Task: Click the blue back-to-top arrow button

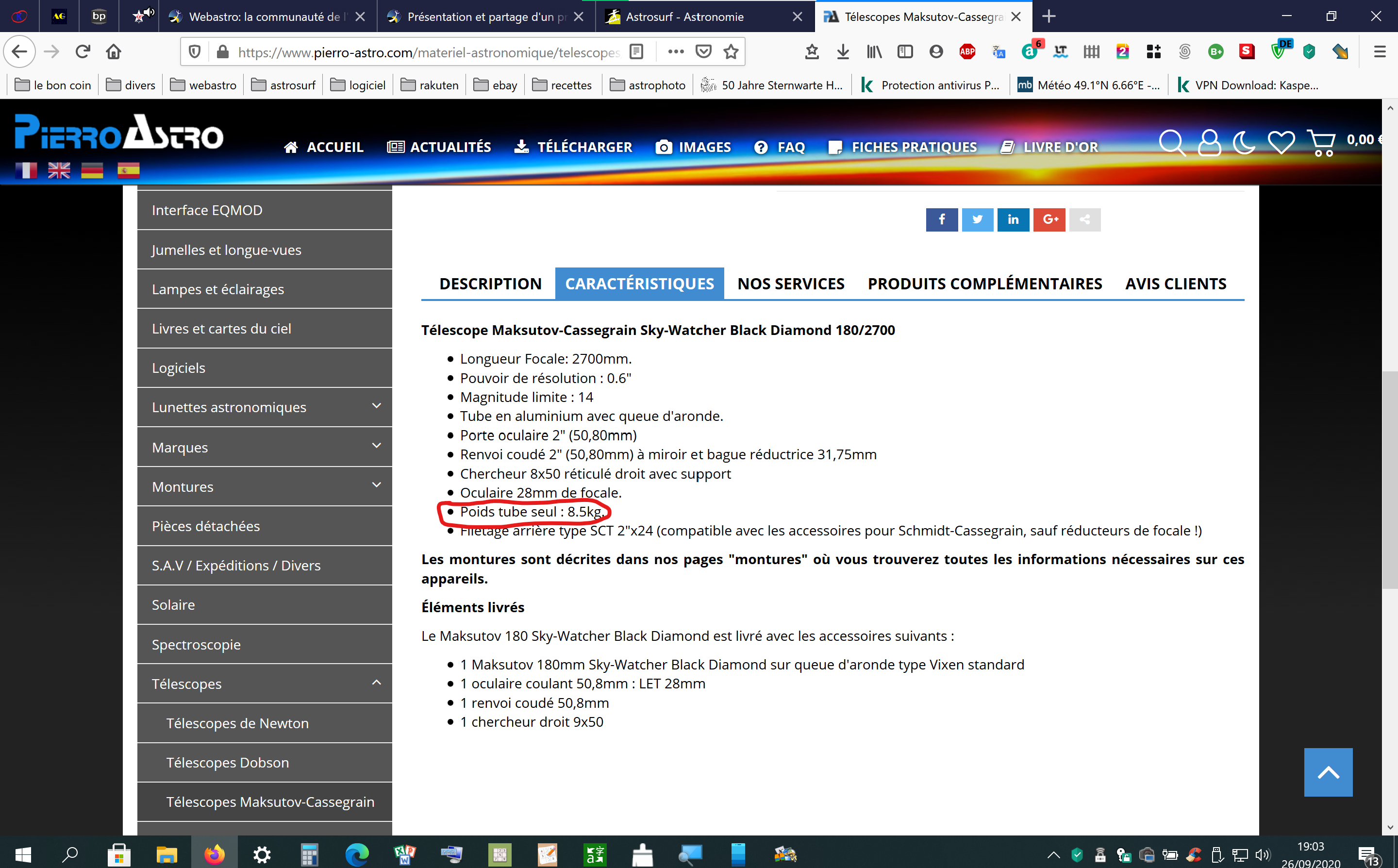Action: (1328, 771)
